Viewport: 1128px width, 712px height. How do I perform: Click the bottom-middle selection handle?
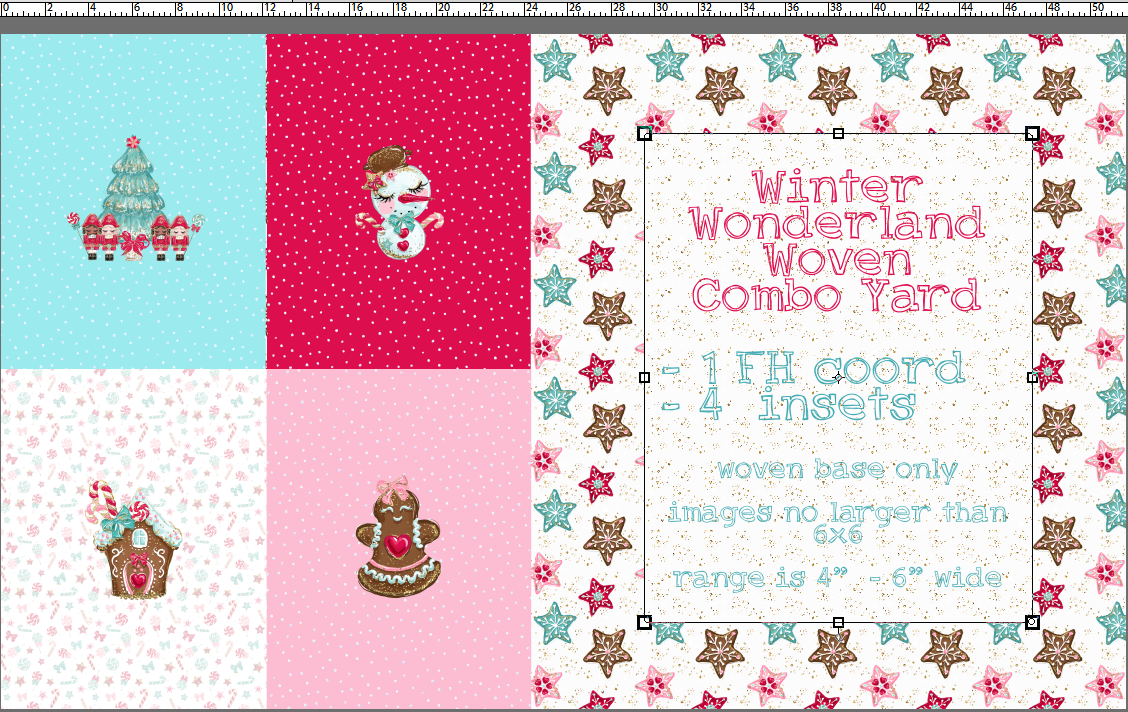coord(836,622)
